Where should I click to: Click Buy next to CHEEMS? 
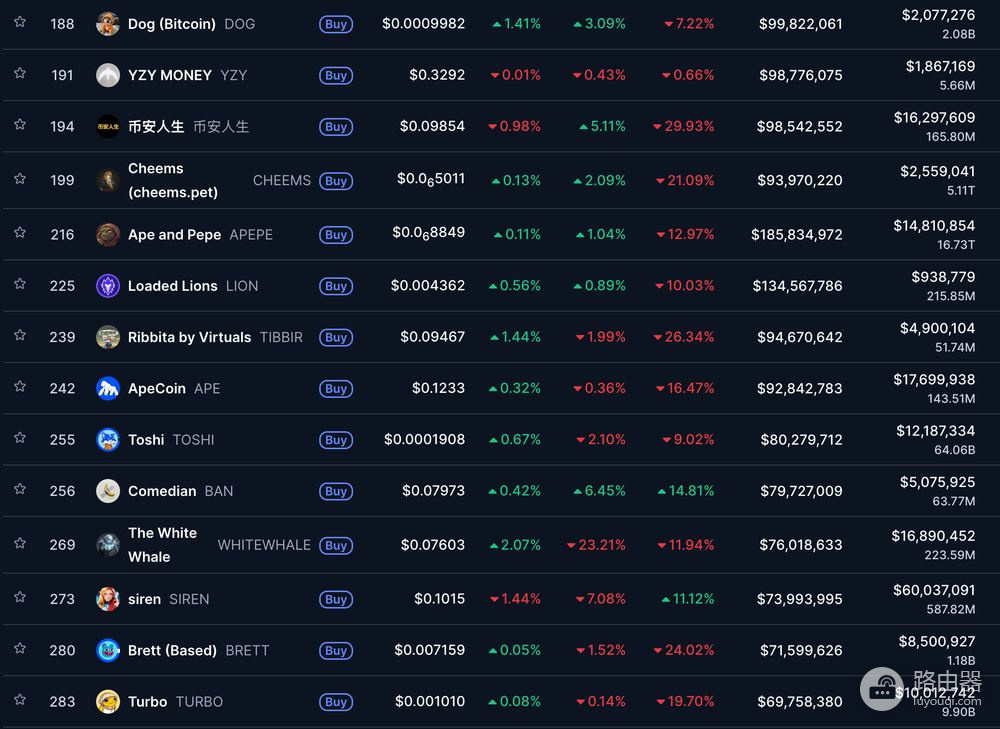(336, 180)
